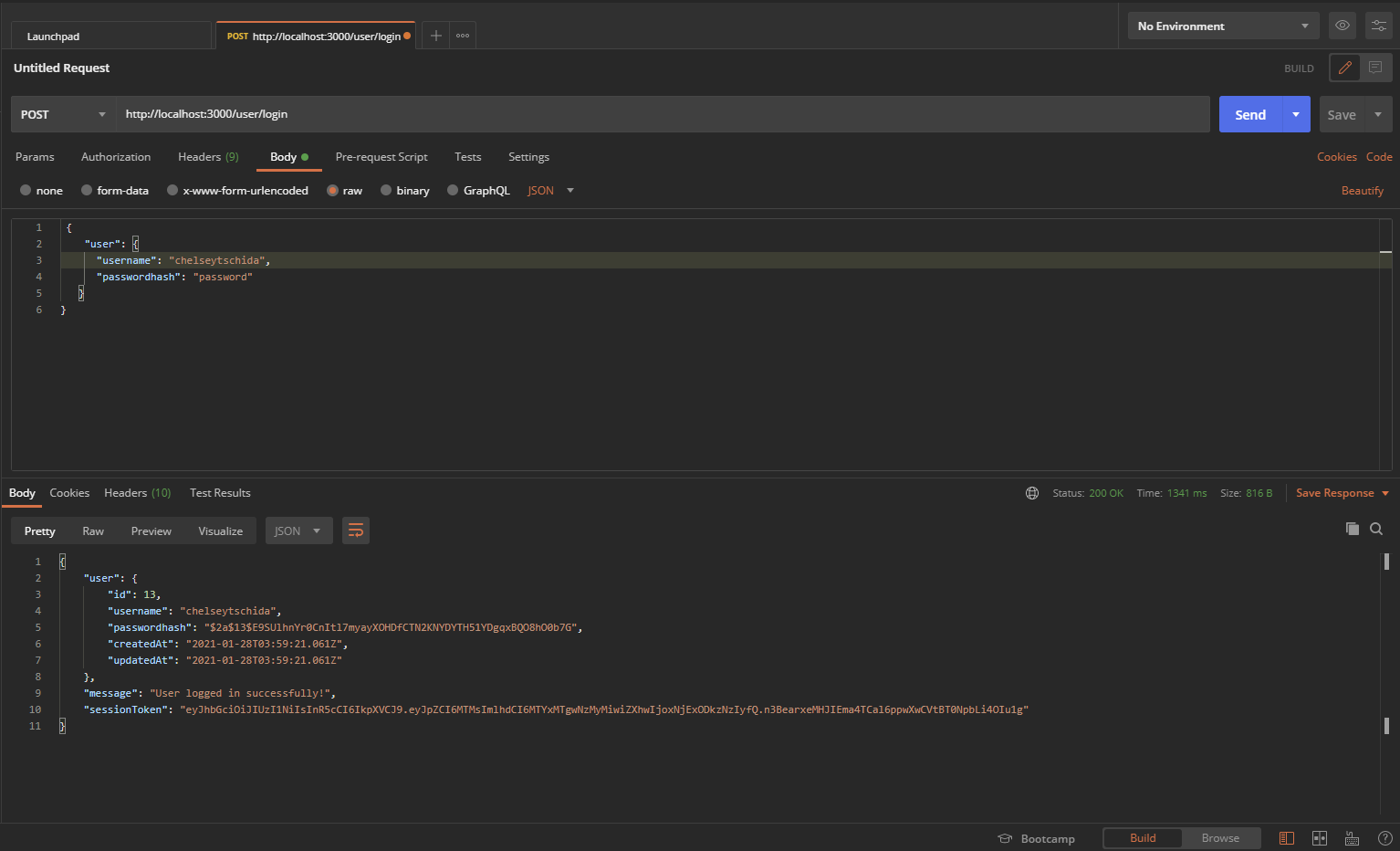
Task: Show the environment quick look eye icon
Action: [1343, 26]
